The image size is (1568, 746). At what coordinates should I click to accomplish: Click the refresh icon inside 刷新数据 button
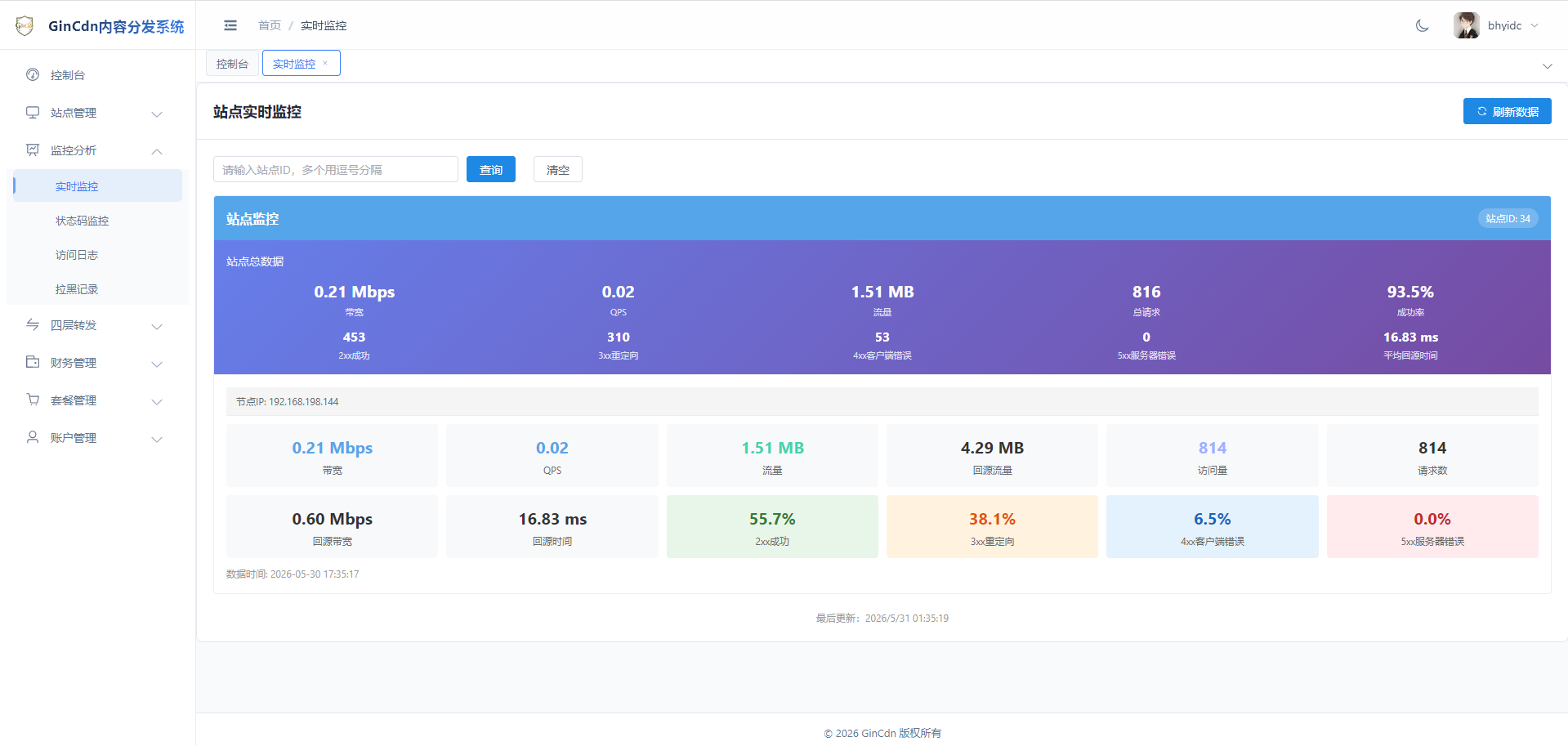(x=1482, y=111)
